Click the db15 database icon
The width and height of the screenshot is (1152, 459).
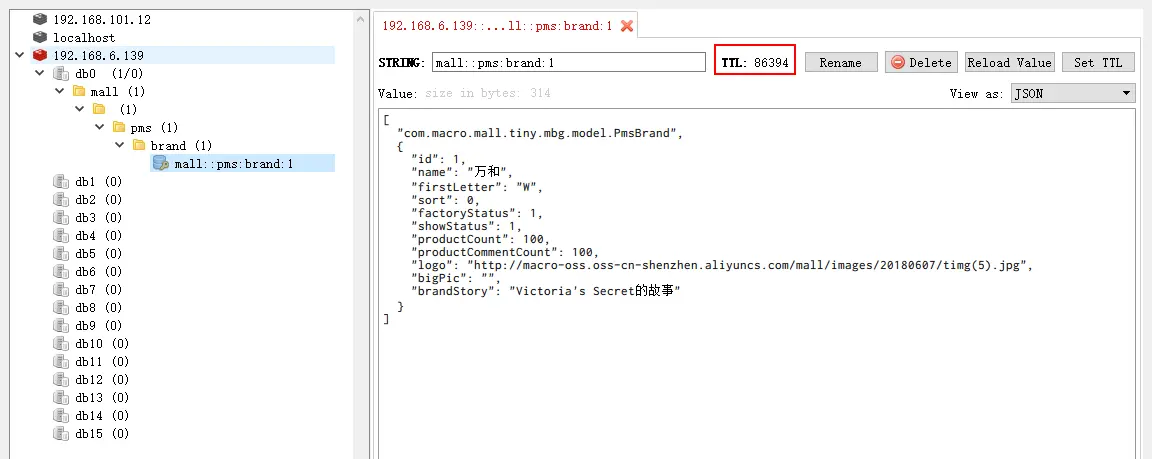[x=61, y=433]
